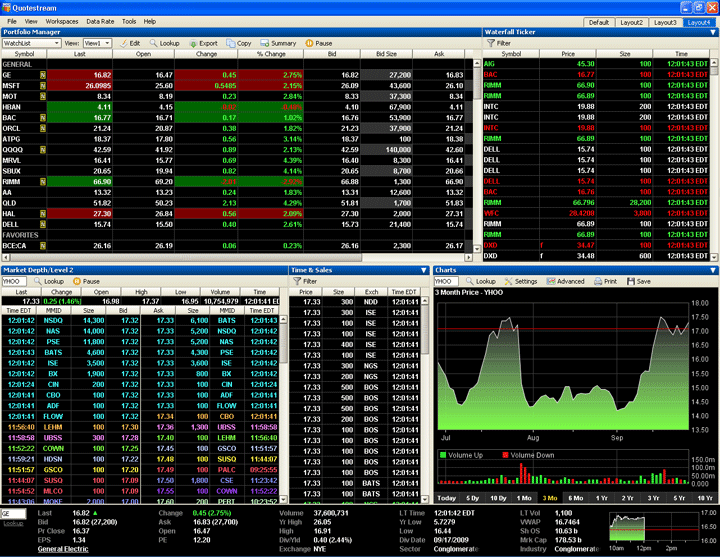Viewport: 720px width, 557px height.
Task: Save the current chart
Action: [x=642, y=281]
